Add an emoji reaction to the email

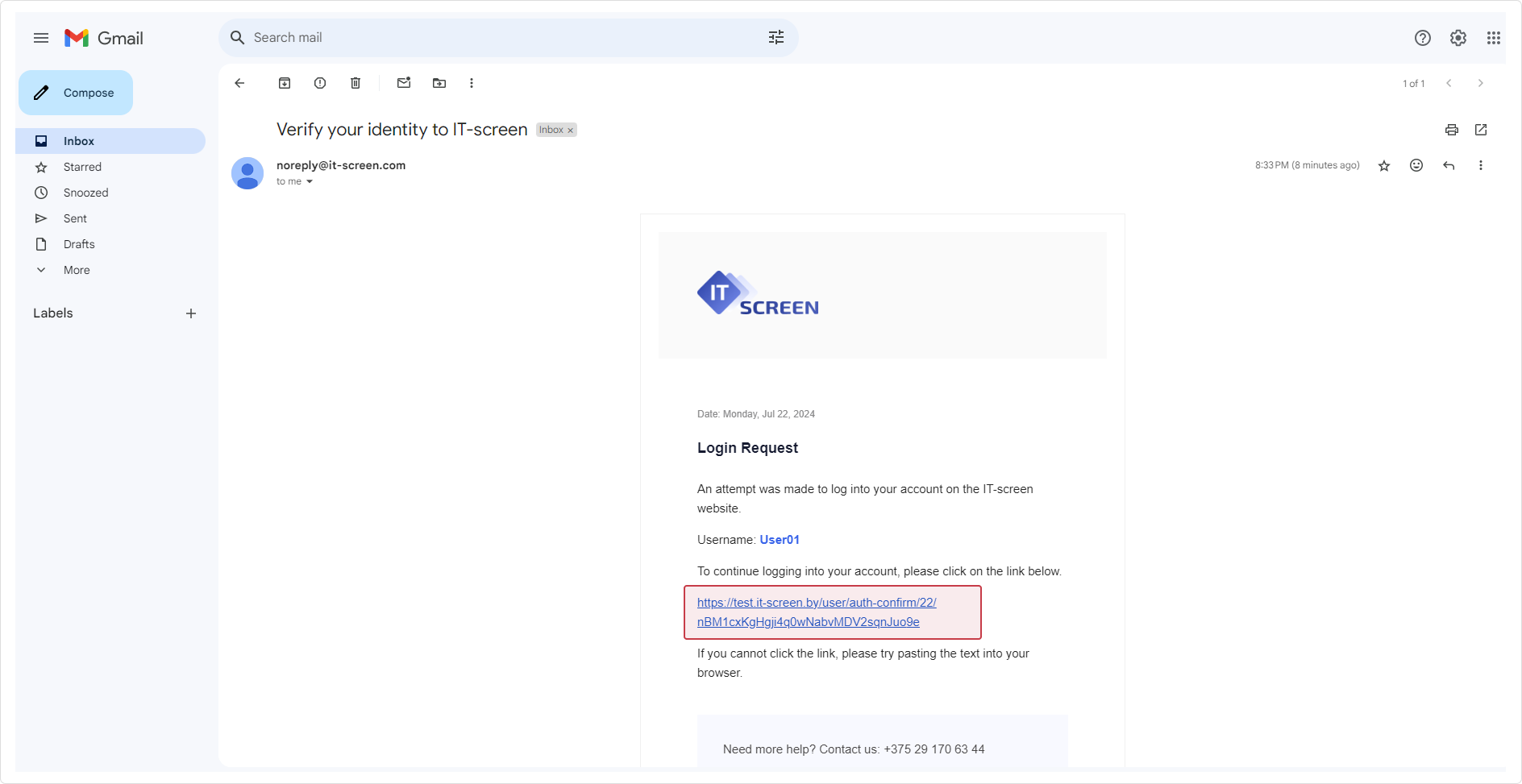1416,165
